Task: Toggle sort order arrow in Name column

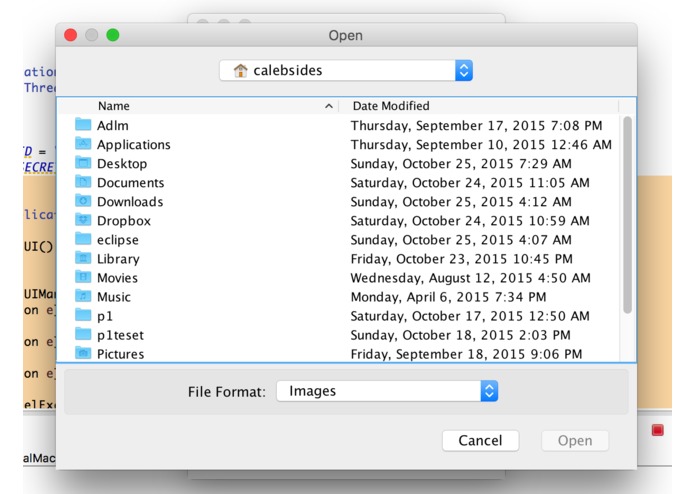Action: tap(328, 106)
